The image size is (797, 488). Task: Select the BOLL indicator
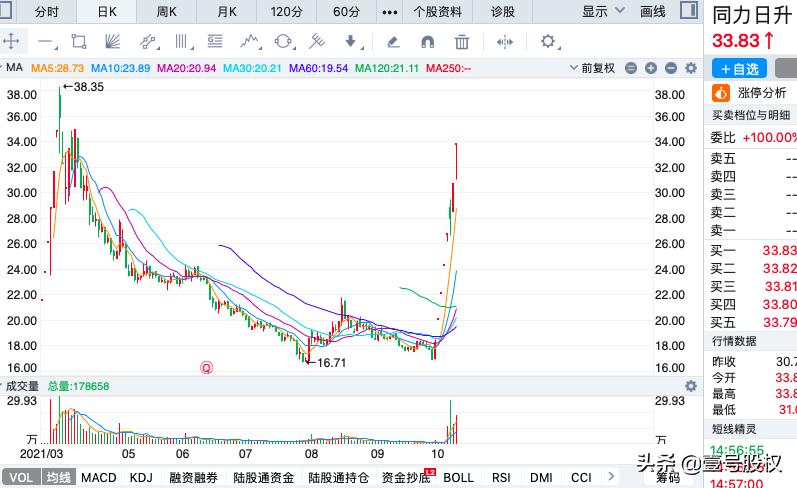[x=458, y=477]
